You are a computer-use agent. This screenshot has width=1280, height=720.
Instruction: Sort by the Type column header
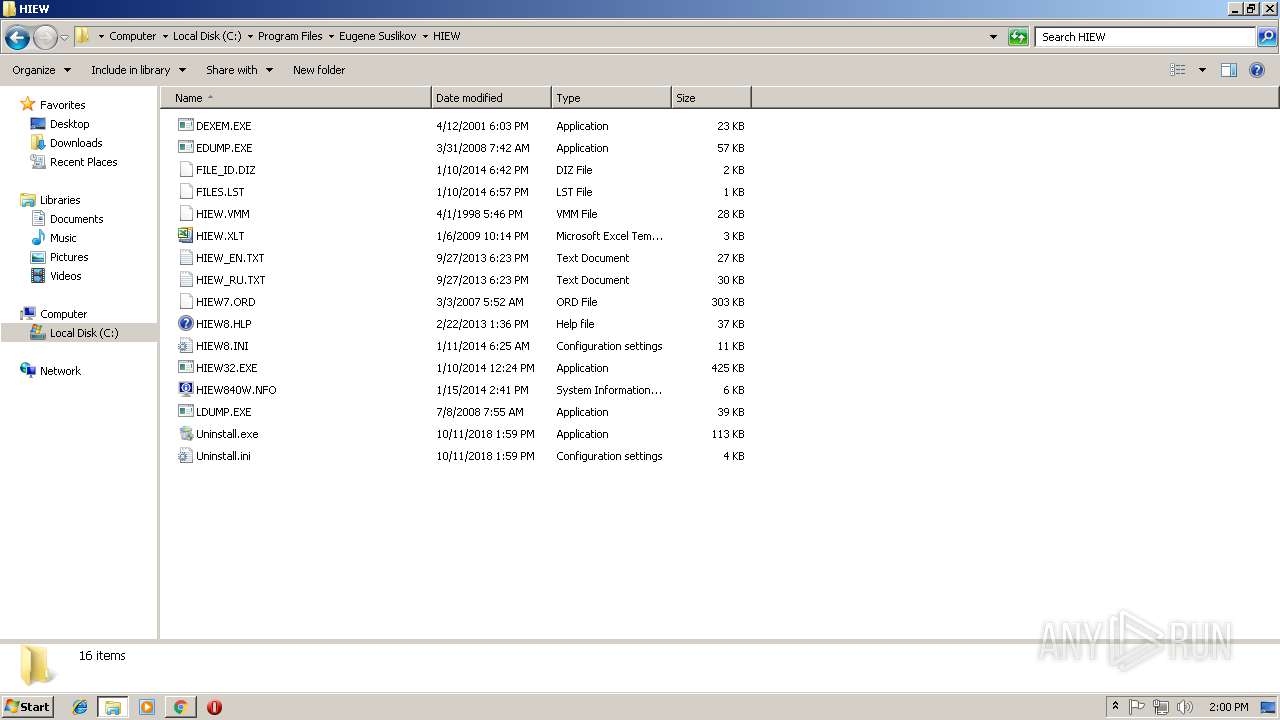coord(611,98)
